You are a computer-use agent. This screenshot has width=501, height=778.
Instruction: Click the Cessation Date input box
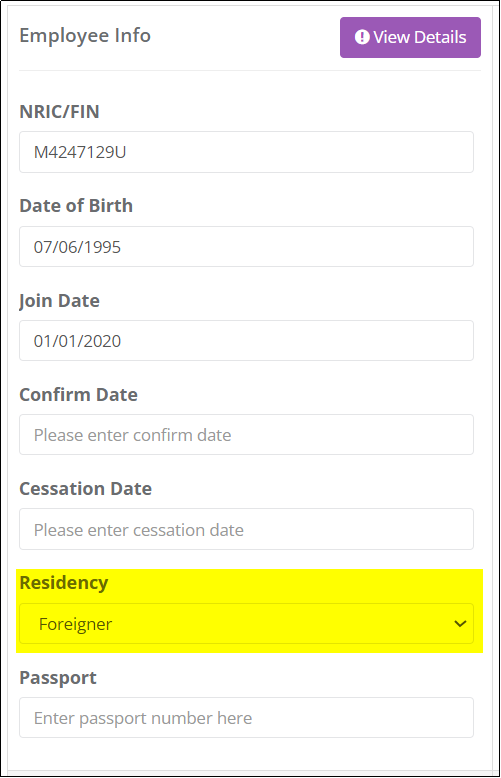click(x=246, y=529)
